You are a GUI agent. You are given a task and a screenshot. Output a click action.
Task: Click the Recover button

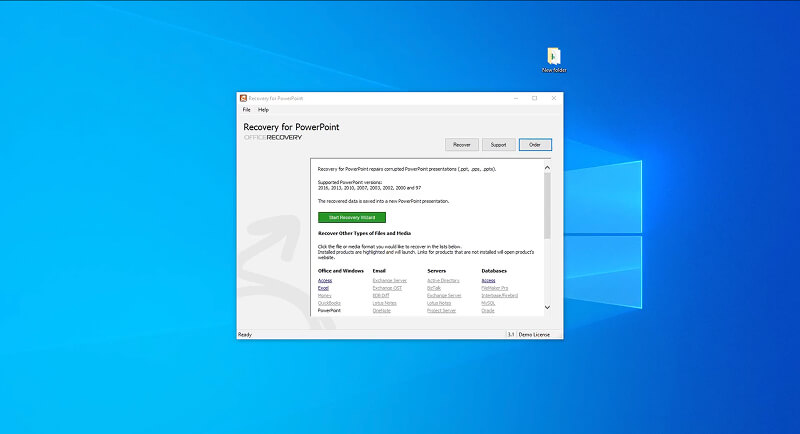(461, 145)
